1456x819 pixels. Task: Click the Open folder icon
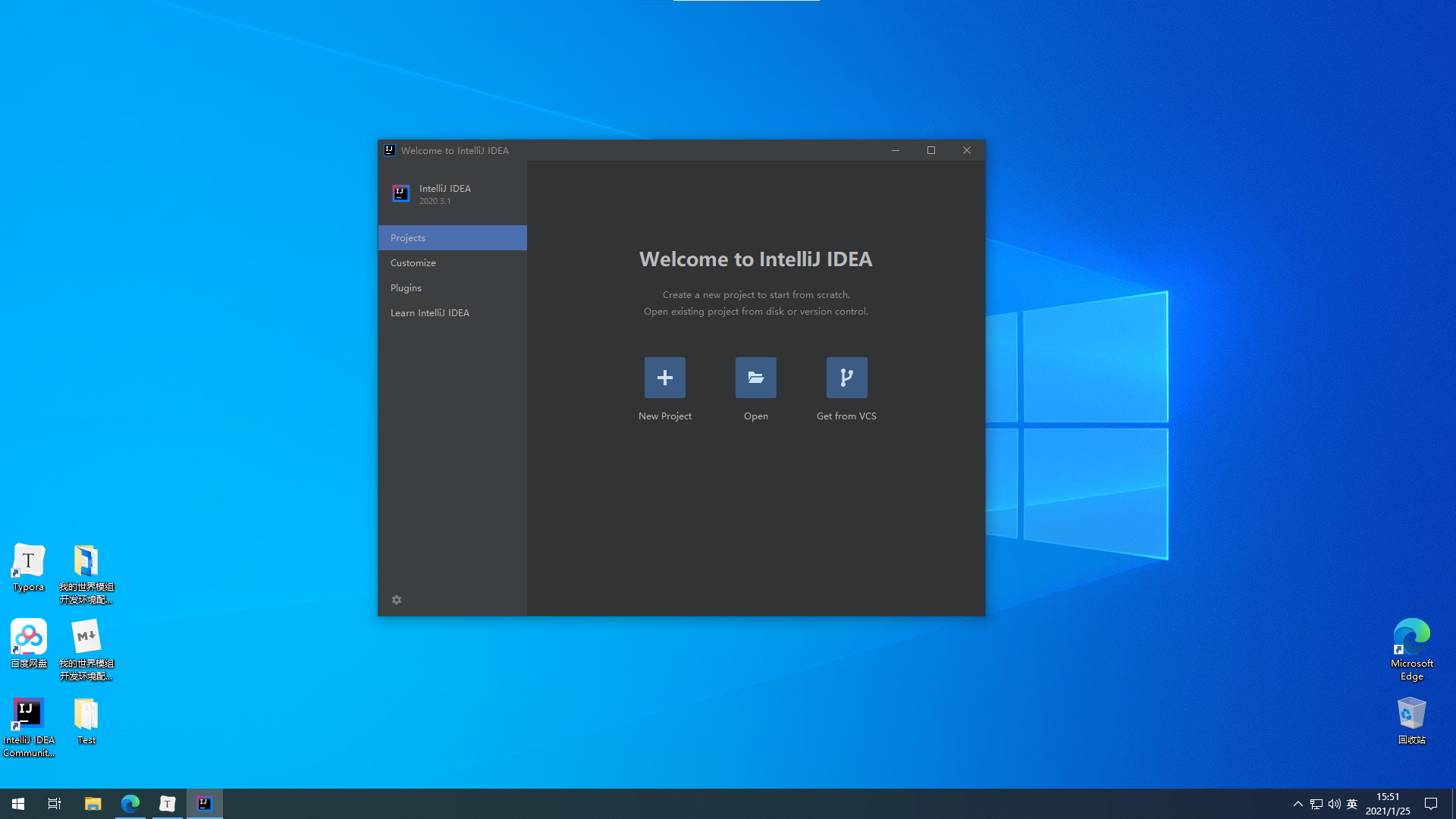755,378
